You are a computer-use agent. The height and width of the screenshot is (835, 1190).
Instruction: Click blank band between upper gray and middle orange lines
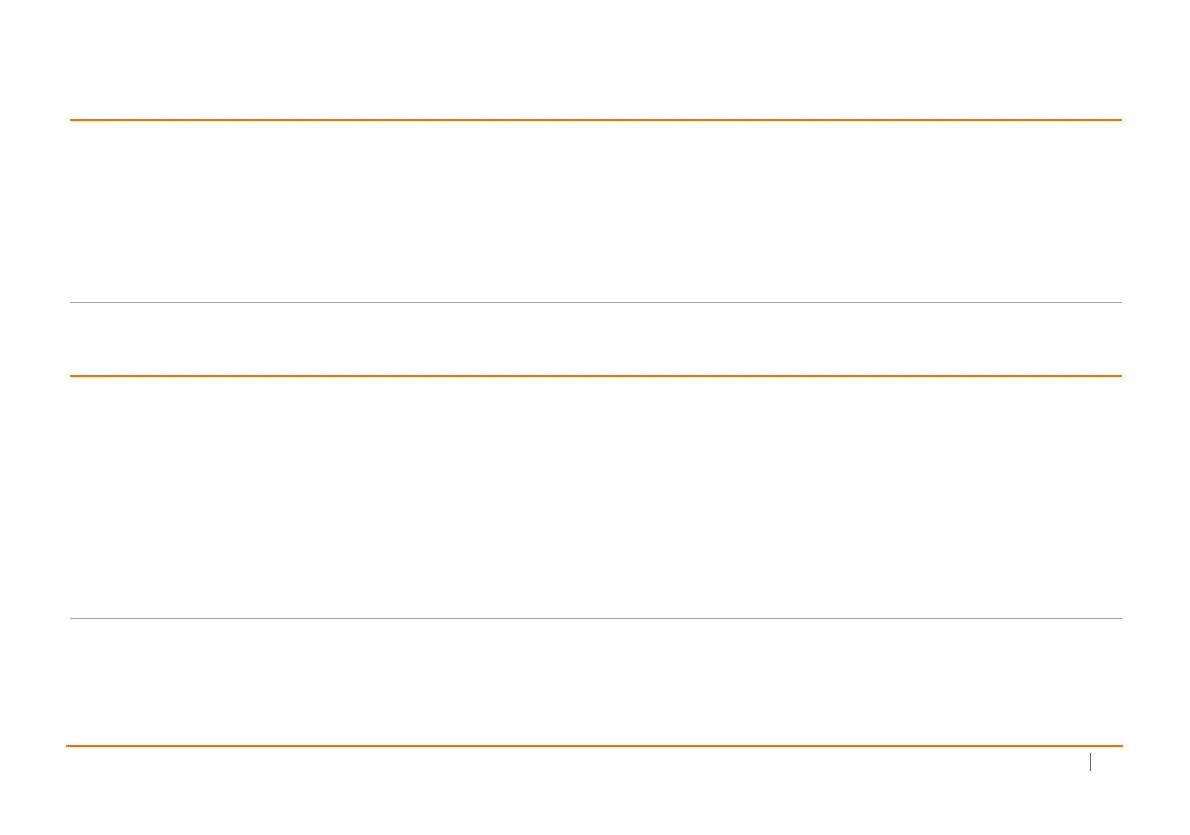point(595,339)
